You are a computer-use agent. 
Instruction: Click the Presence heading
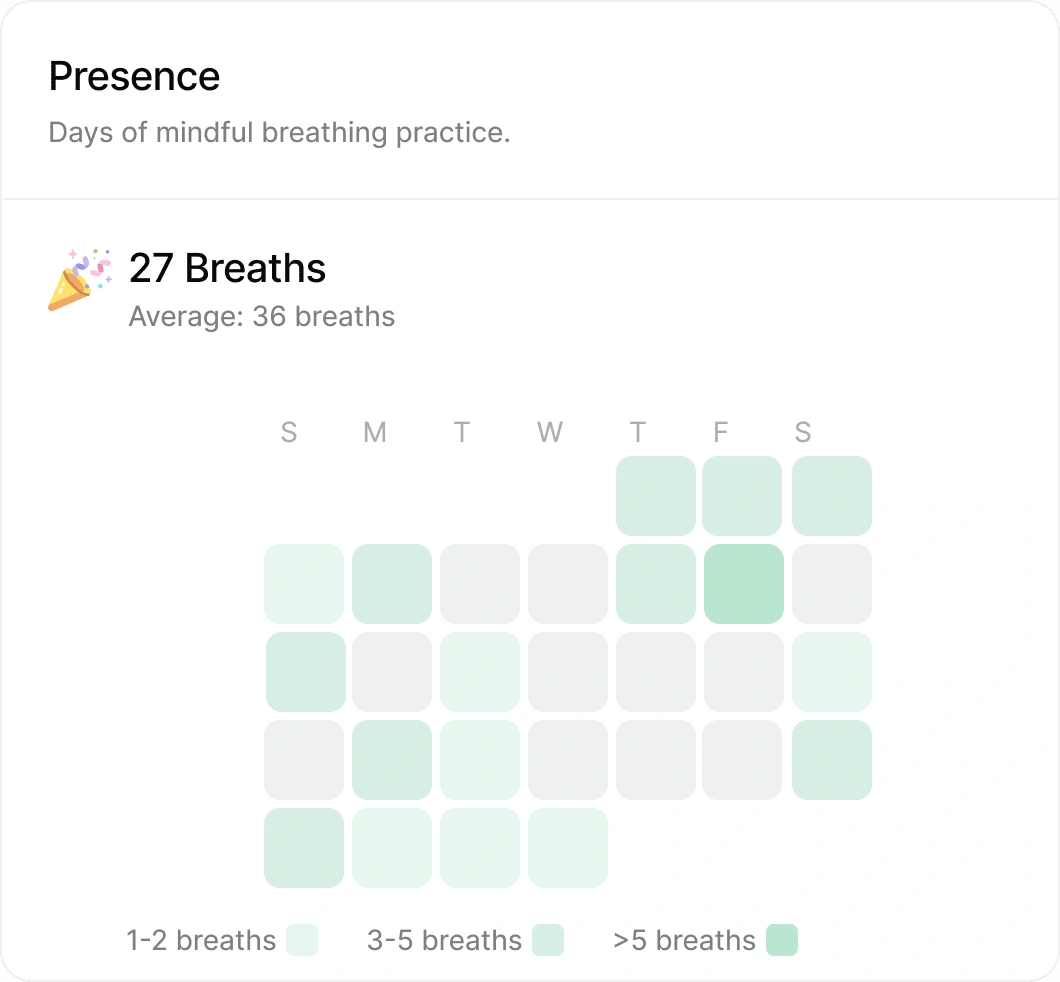click(134, 76)
